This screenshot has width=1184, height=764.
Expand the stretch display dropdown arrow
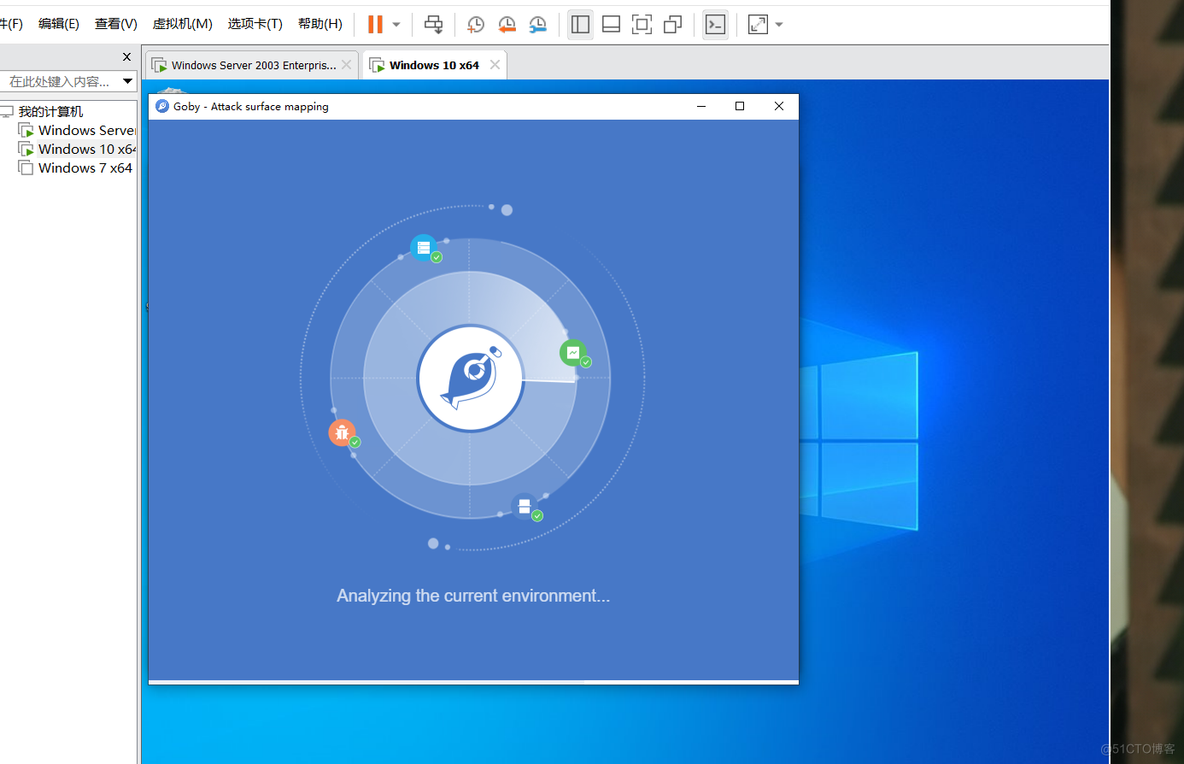779,25
